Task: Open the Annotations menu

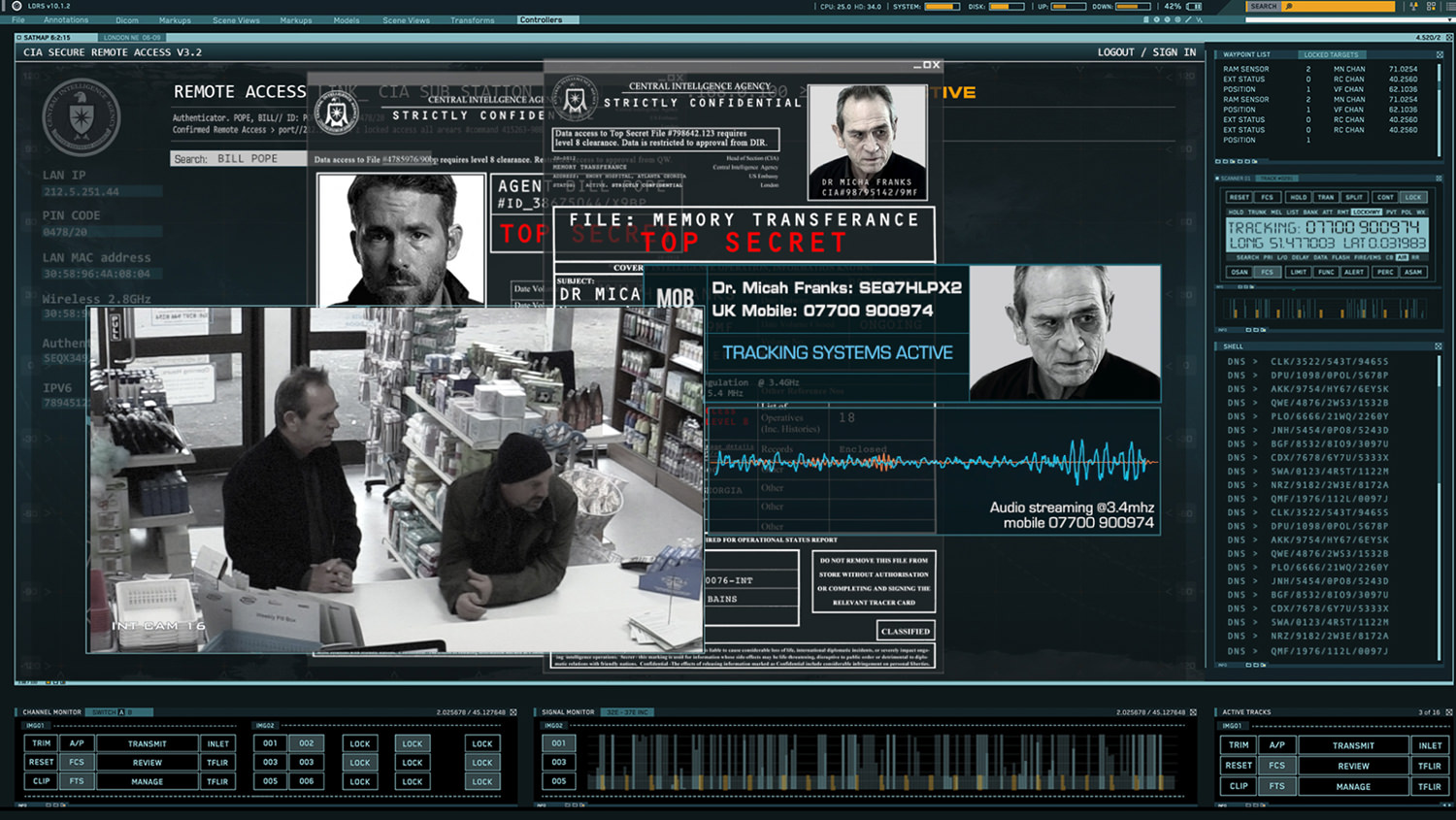Action: [66, 19]
